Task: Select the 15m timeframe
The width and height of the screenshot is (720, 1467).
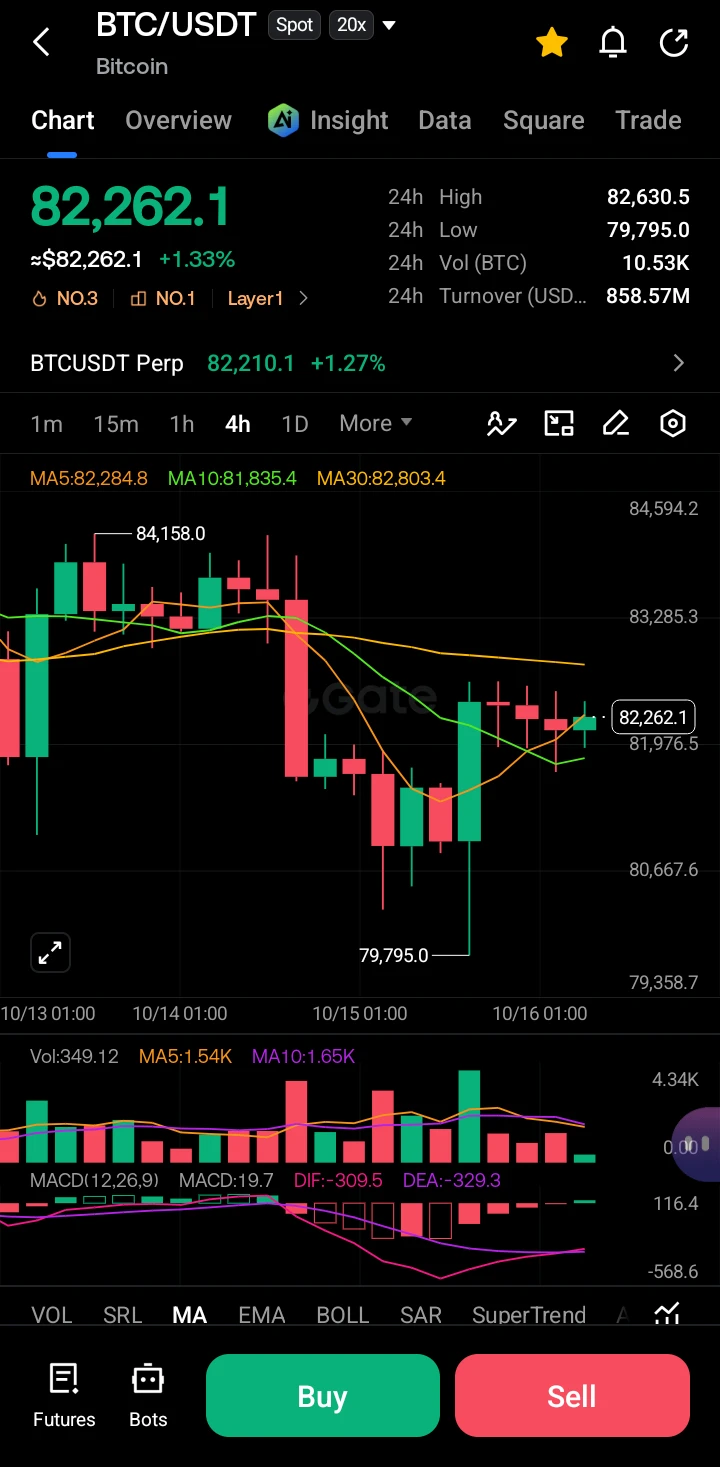Action: (116, 423)
